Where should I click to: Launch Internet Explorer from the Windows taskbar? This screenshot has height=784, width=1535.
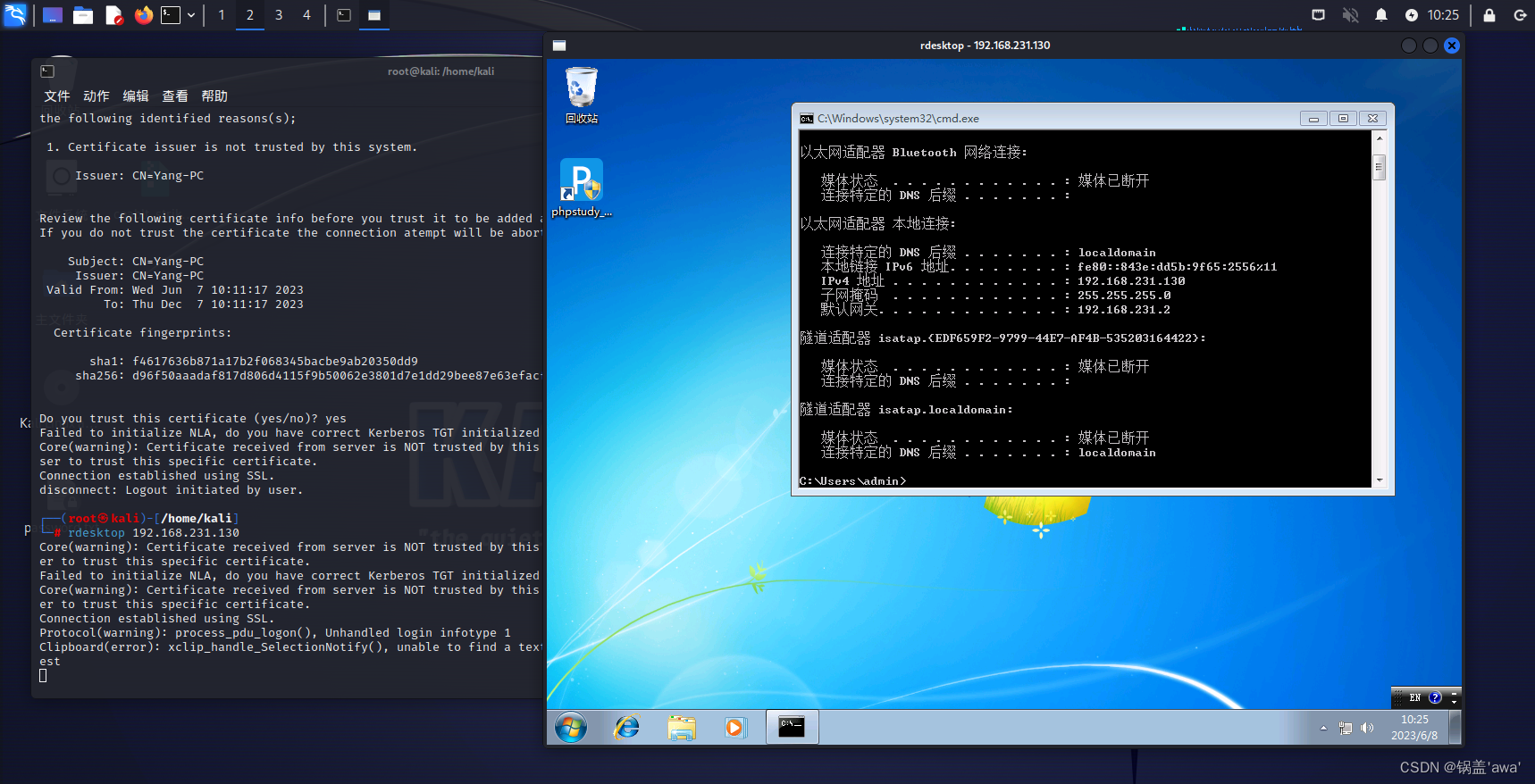point(627,728)
